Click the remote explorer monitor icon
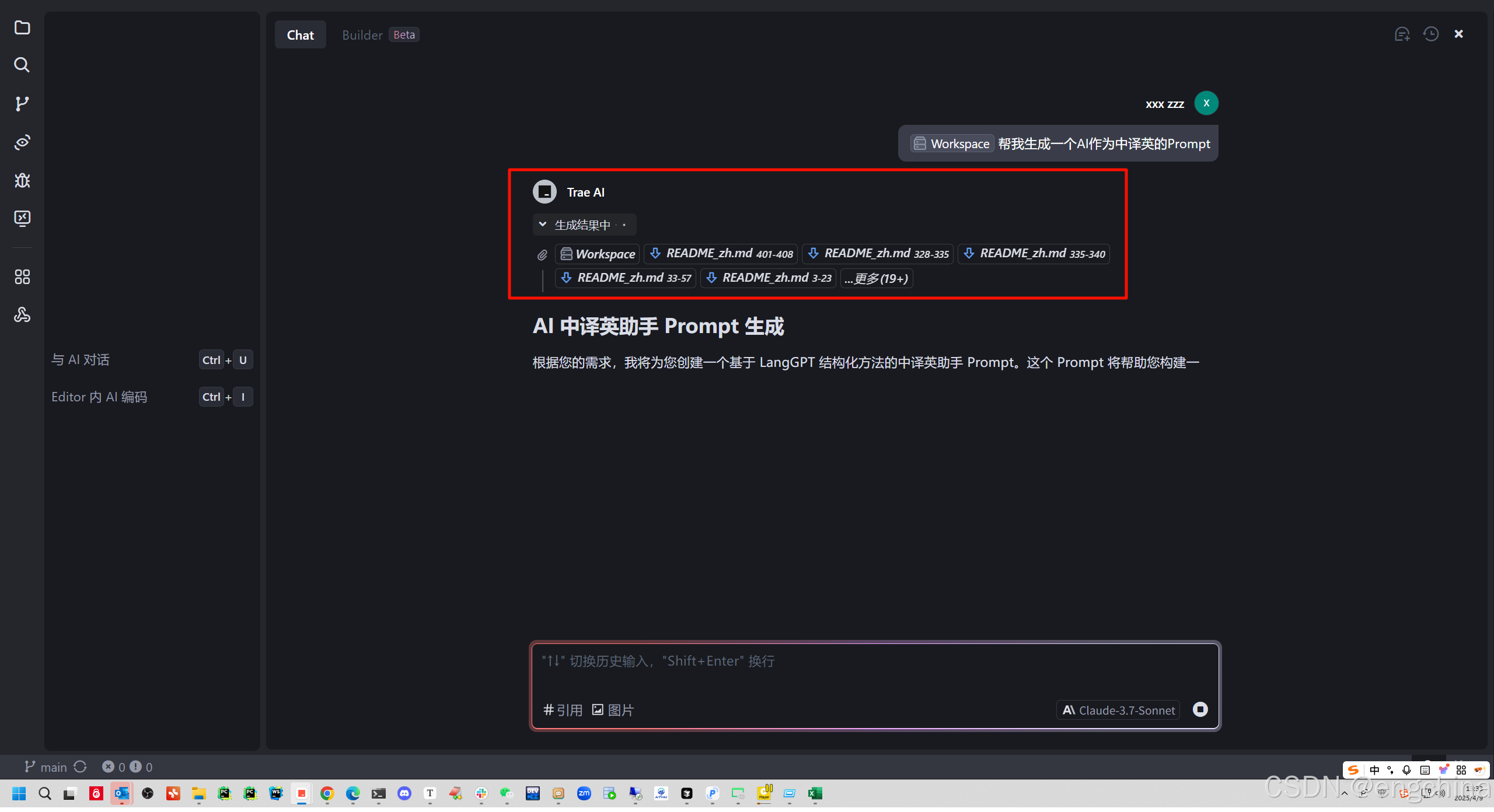This screenshot has height=812, width=1494. click(22, 218)
